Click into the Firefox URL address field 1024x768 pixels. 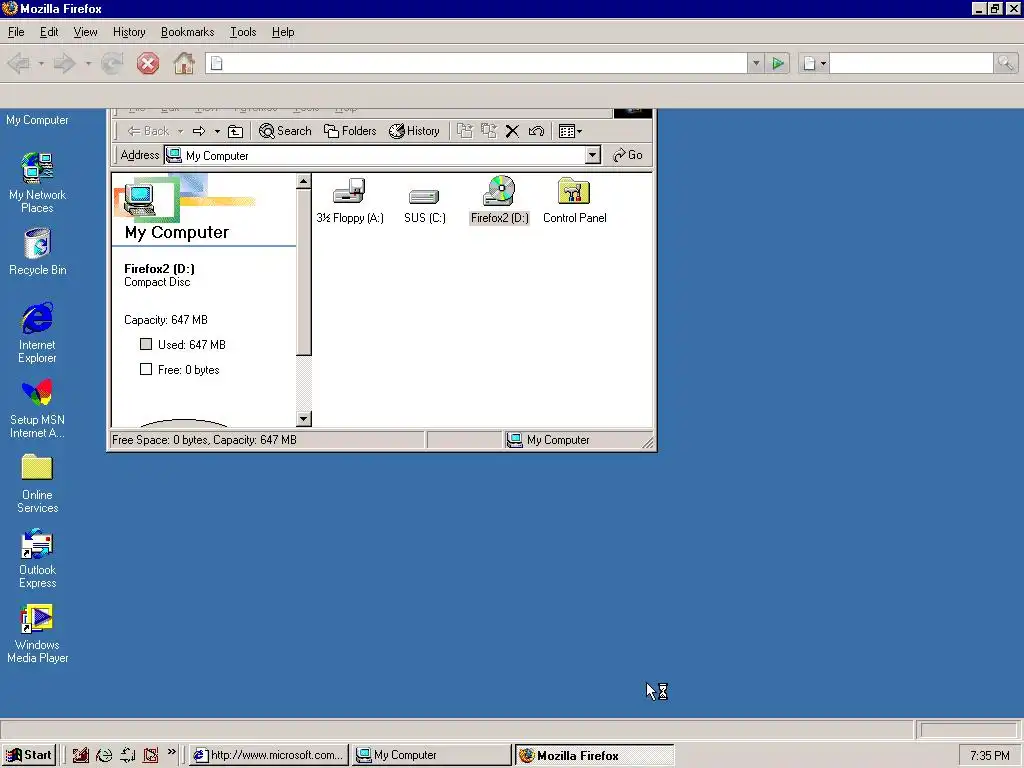(477, 63)
